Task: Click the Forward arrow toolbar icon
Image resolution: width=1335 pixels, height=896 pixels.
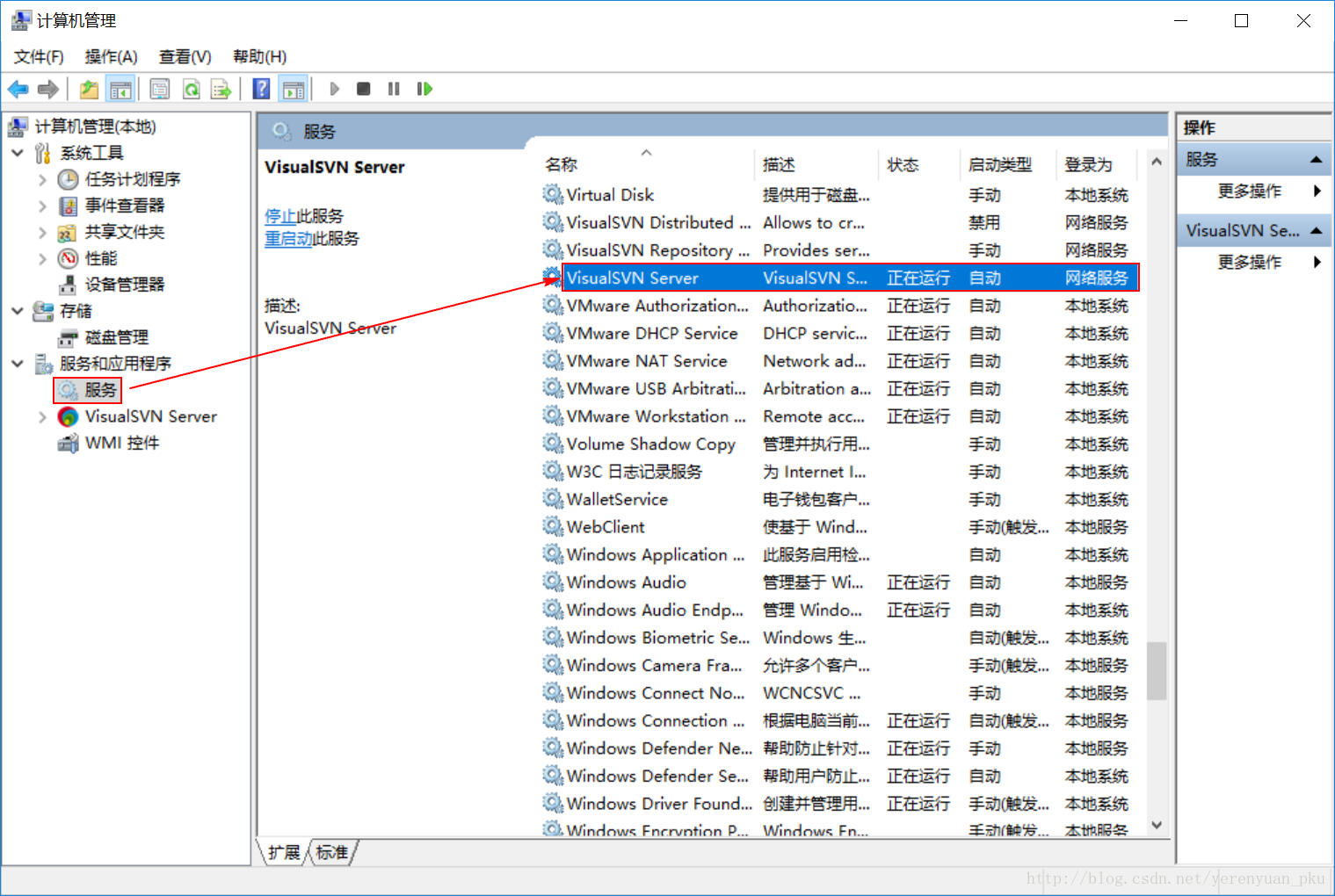Action: pyautogui.click(x=48, y=89)
